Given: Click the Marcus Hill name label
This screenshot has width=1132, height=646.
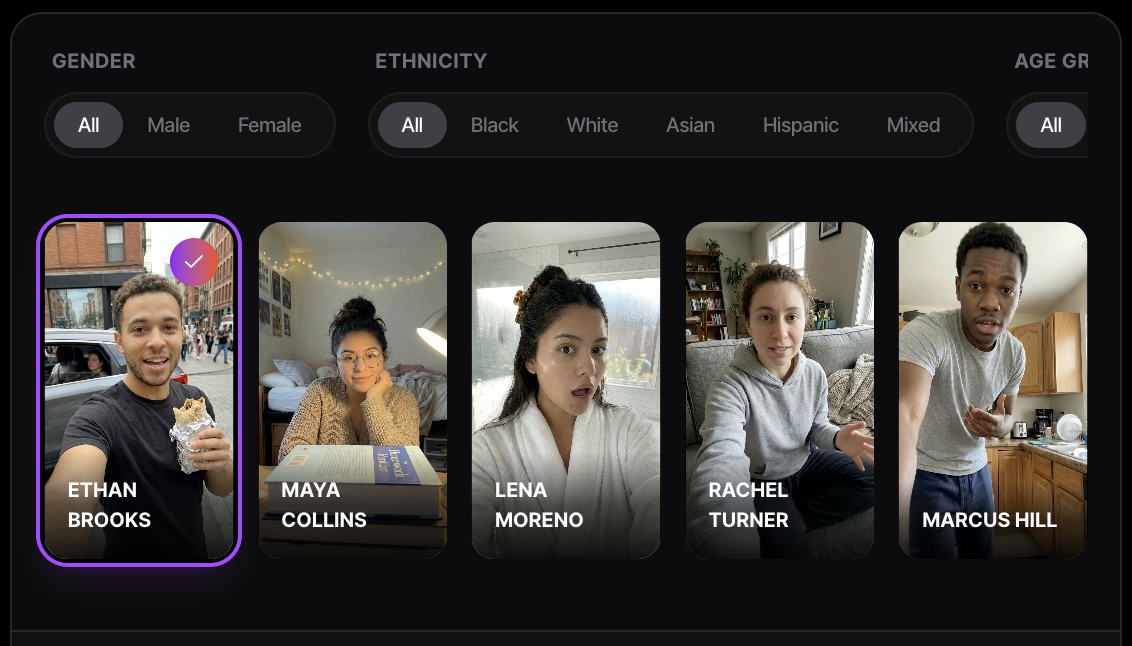Looking at the screenshot, I should 989,520.
